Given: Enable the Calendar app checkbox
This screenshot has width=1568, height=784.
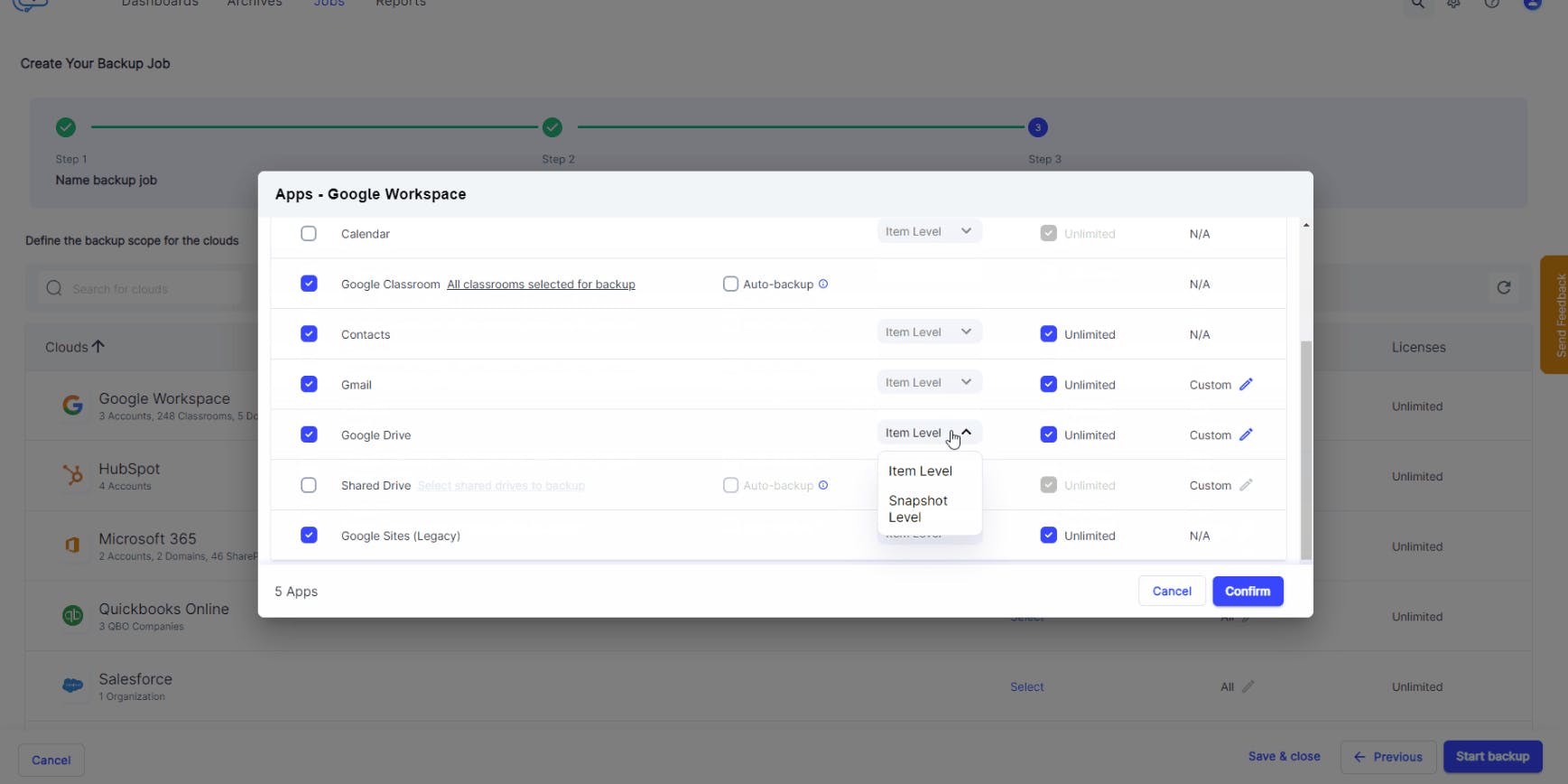Looking at the screenshot, I should click(309, 234).
